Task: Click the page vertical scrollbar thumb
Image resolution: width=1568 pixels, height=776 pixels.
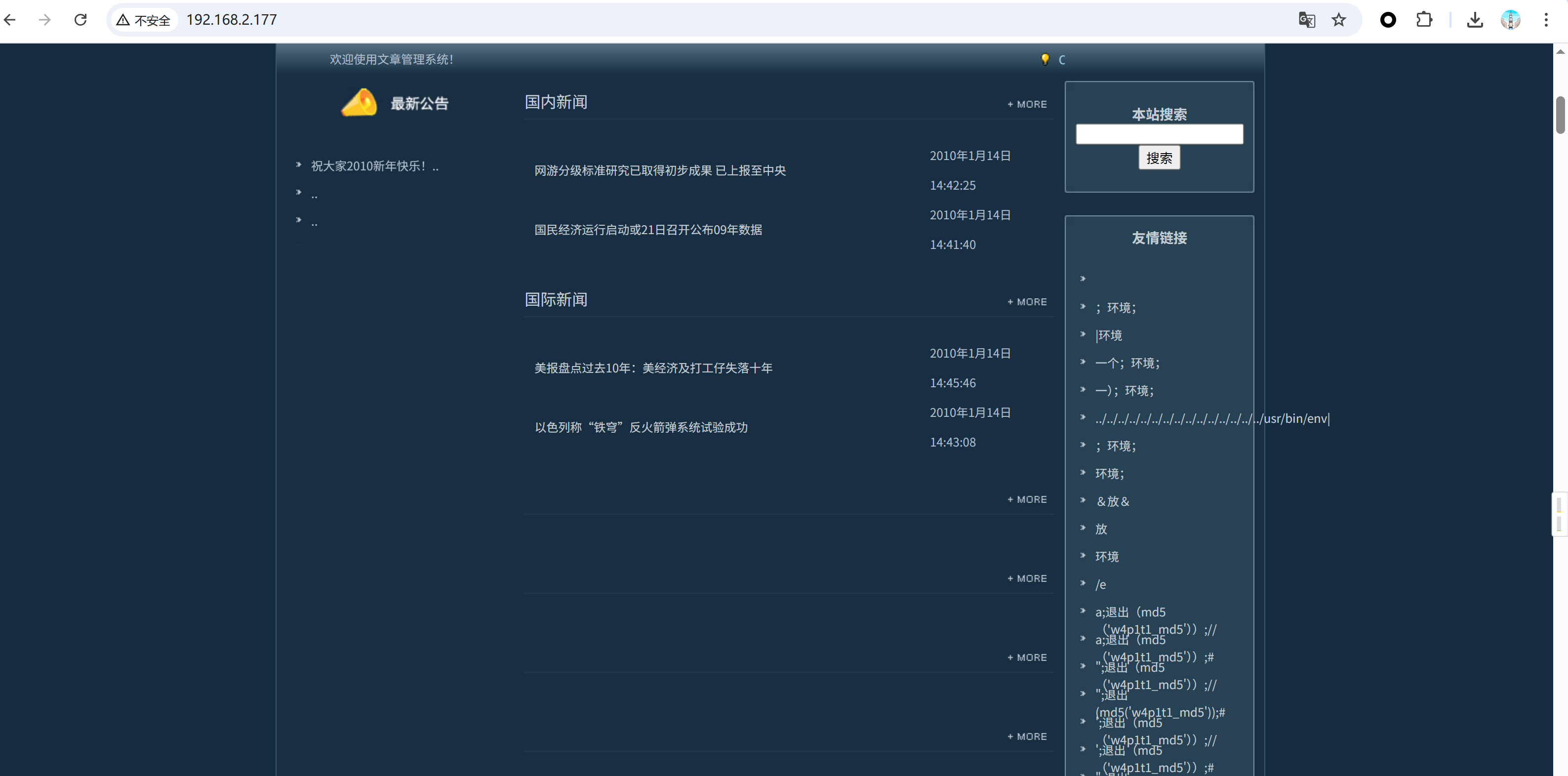Action: coord(1560,115)
